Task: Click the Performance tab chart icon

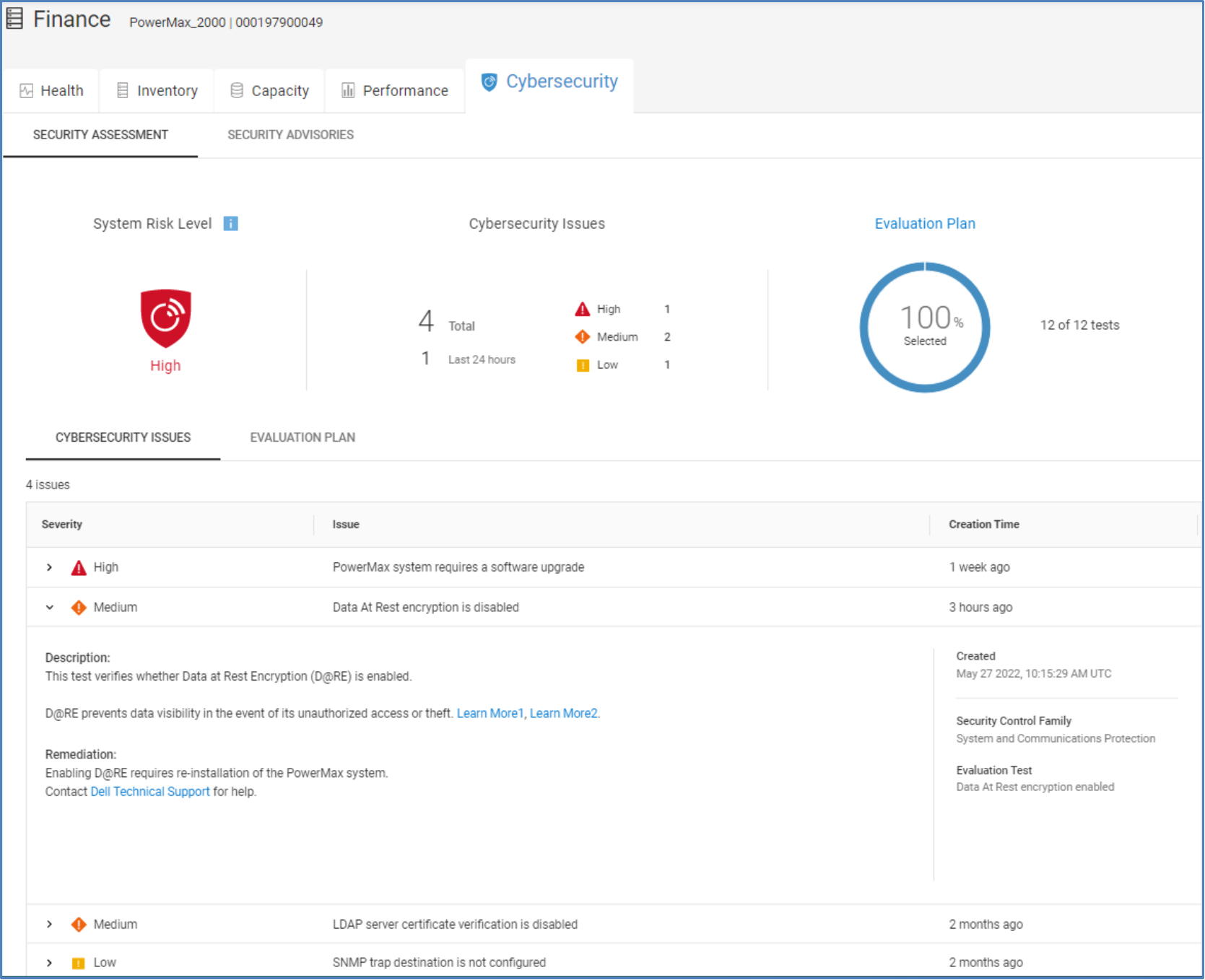Action: pyautogui.click(x=348, y=90)
